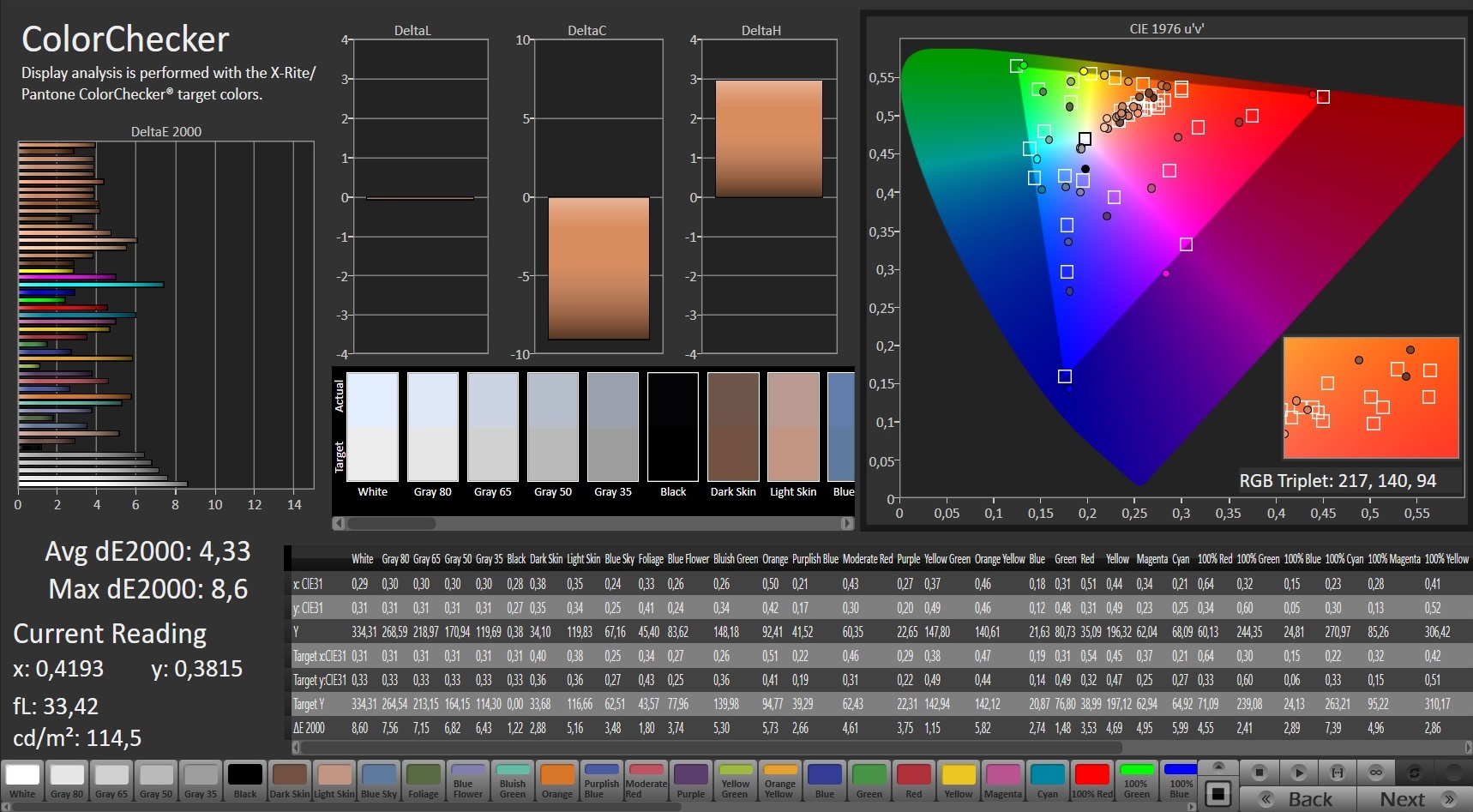Pick the Magenta color patch

[1003, 780]
